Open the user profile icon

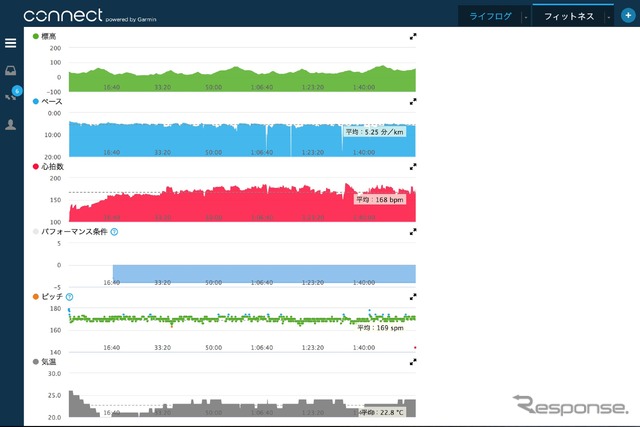[x=11, y=125]
